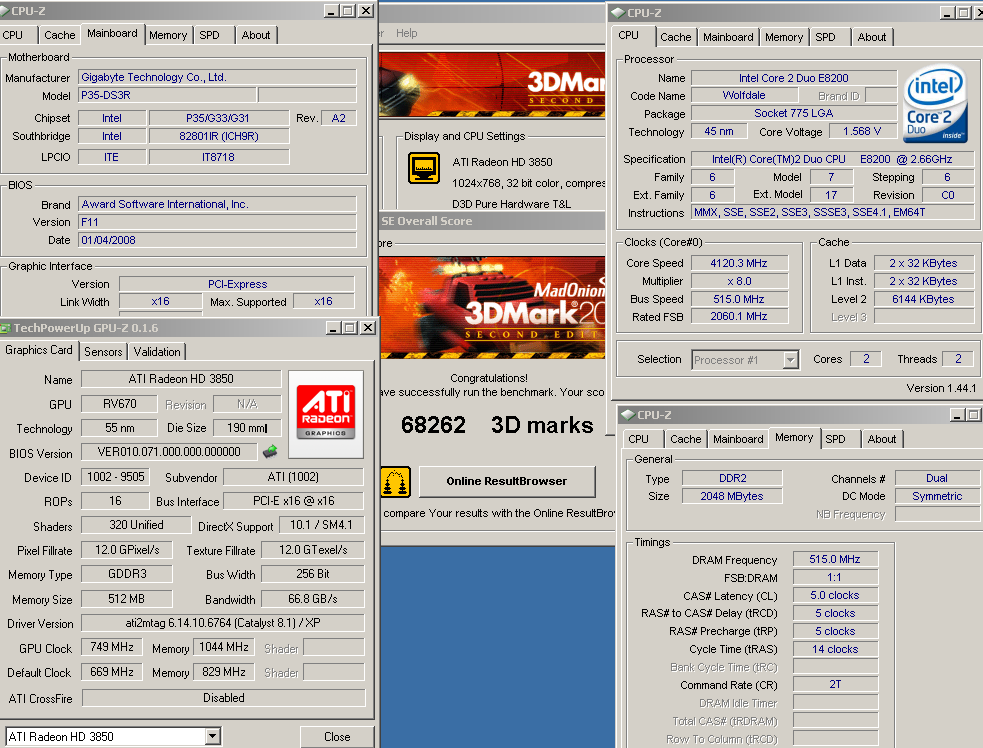Select the Graphics Card tab in GPU-Z
Viewport: 983px width, 748px height.
pyautogui.click(x=39, y=350)
